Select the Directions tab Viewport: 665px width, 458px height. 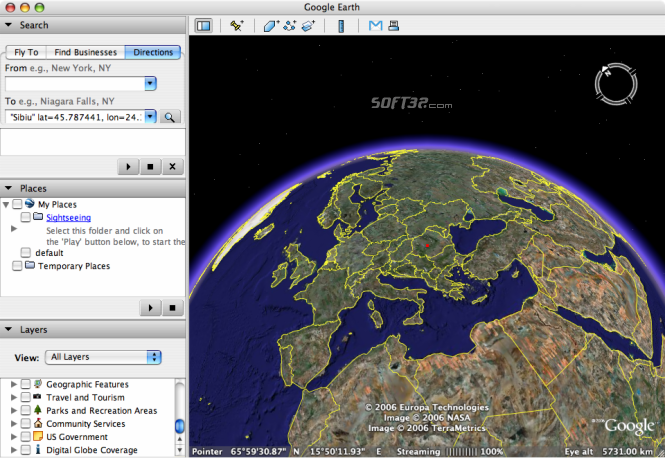pyautogui.click(x=153, y=52)
